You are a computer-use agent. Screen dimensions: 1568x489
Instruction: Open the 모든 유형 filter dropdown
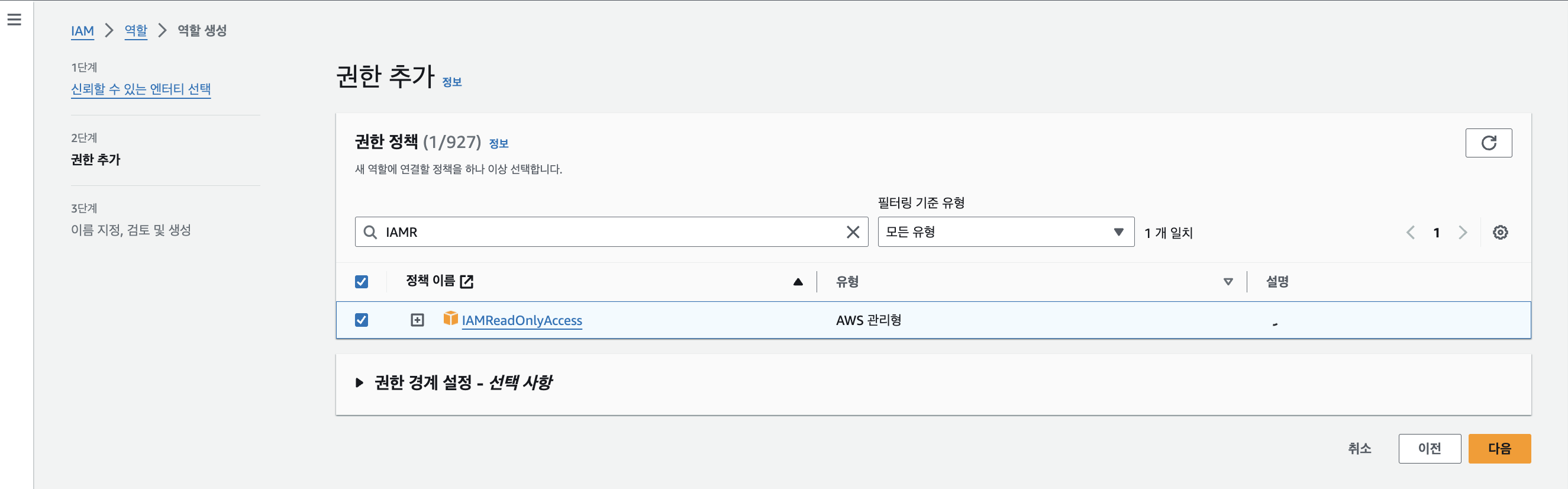[x=1005, y=232]
